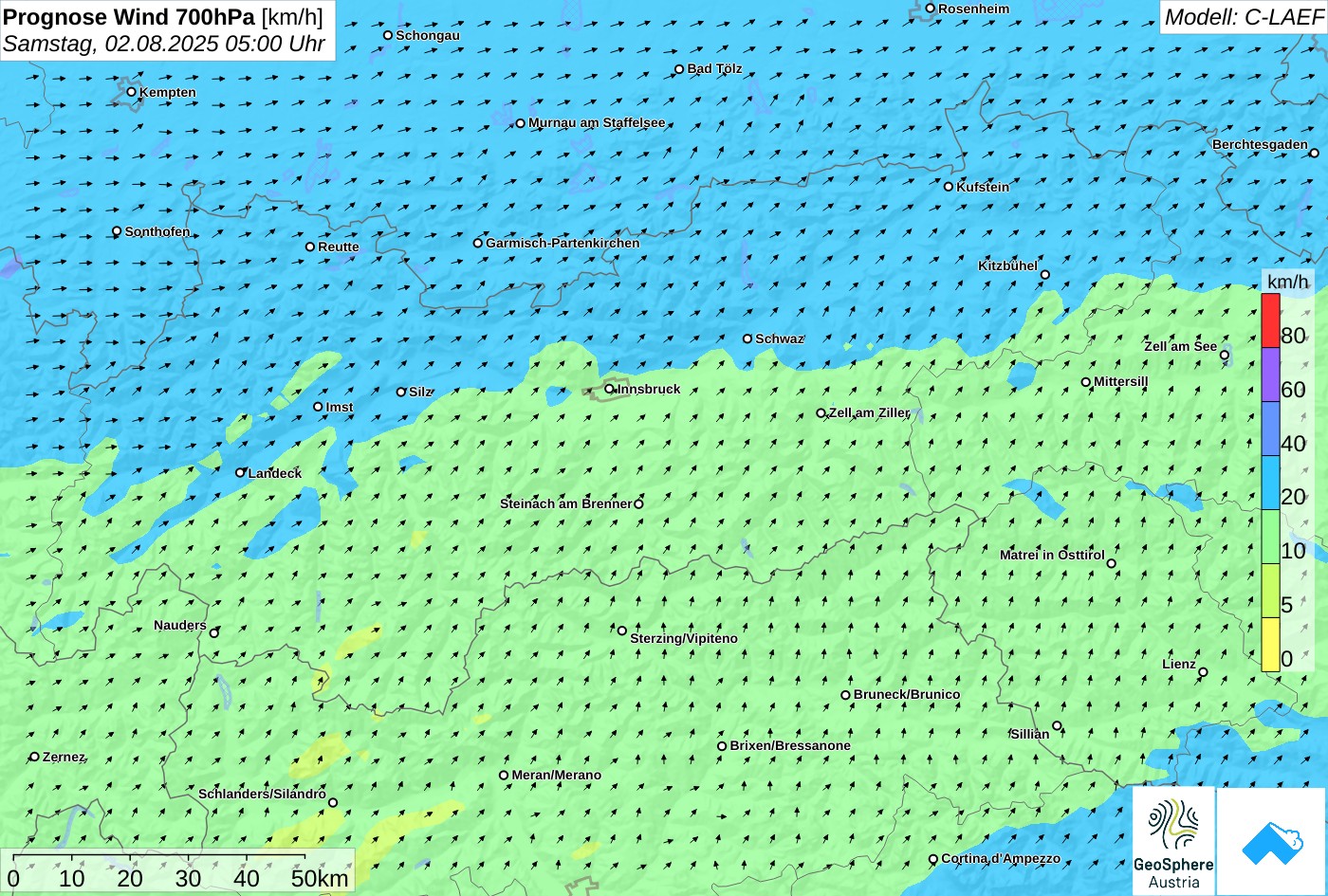Select the Landeck marker circle
1328x896 pixels.
241,472
